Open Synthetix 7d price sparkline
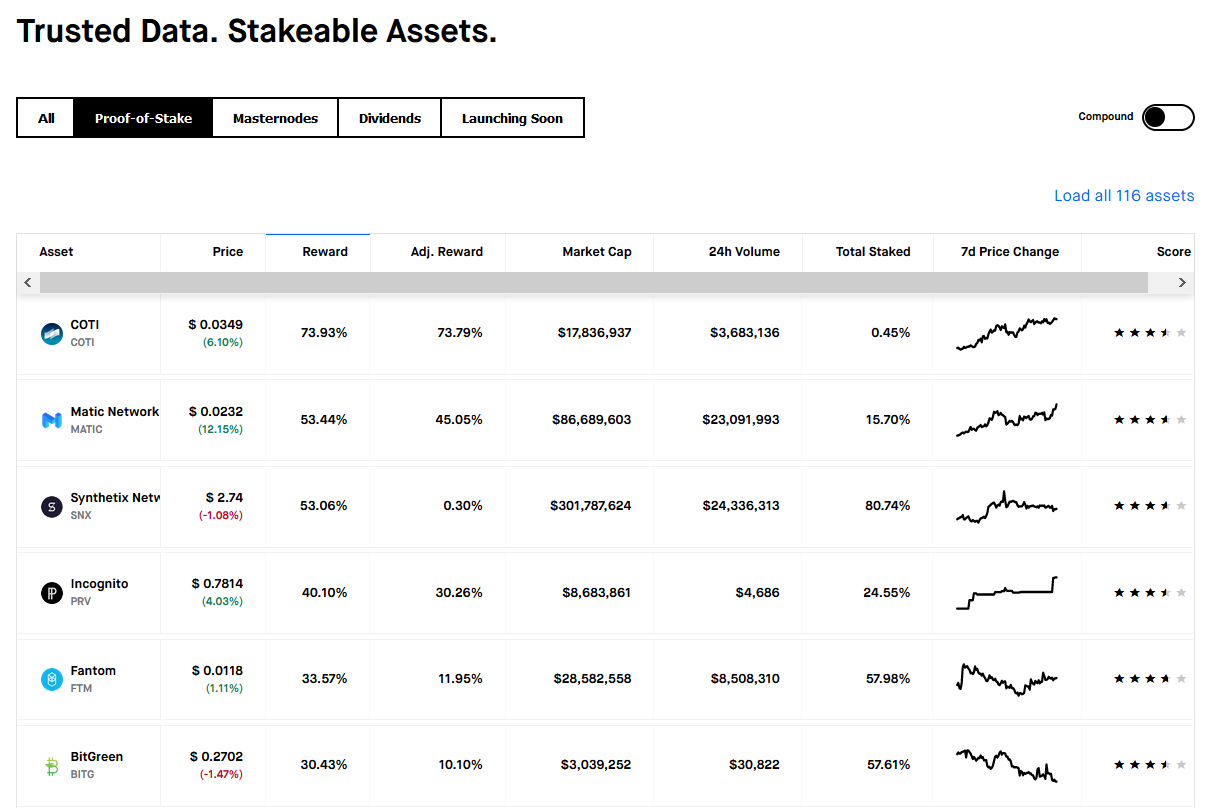 coord(1007,506)
